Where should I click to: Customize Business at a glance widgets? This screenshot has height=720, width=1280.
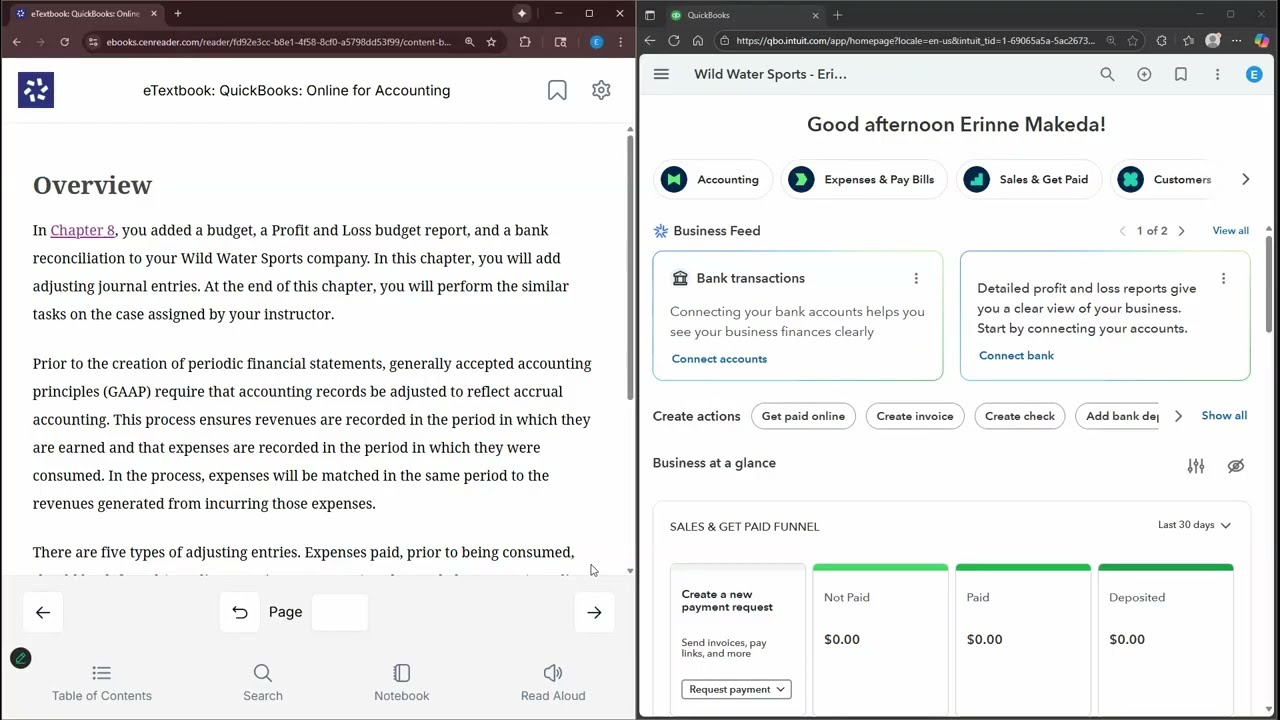coord(1196,466)
